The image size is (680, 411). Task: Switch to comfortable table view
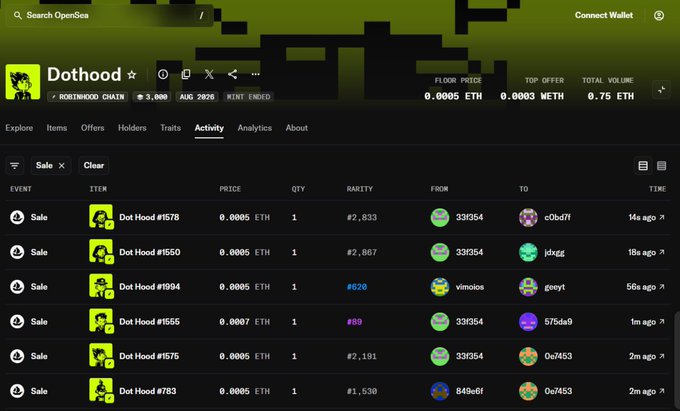click(643, 166)
